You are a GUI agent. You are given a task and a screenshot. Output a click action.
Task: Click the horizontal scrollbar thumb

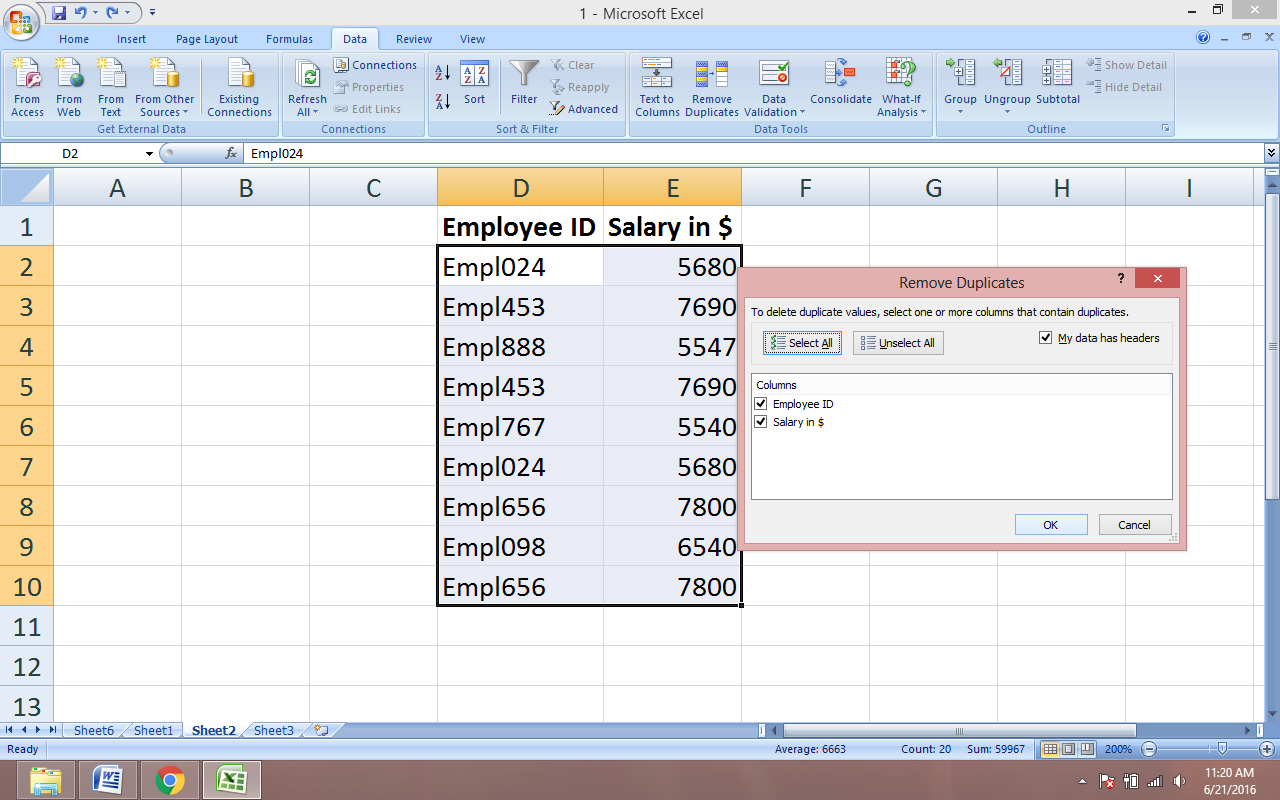tap(959, 731)
